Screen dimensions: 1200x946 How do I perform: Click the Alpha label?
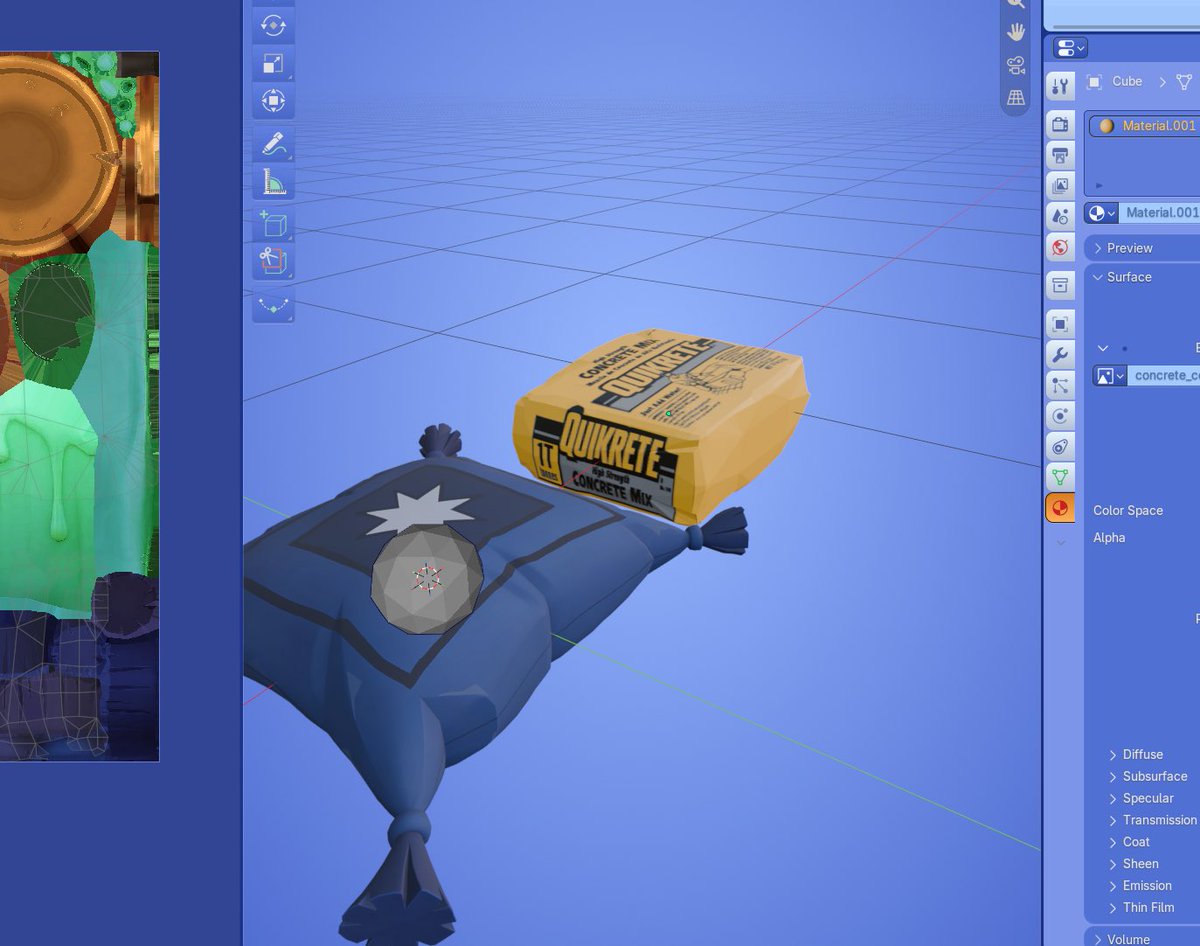click(x=1109, y=538)
